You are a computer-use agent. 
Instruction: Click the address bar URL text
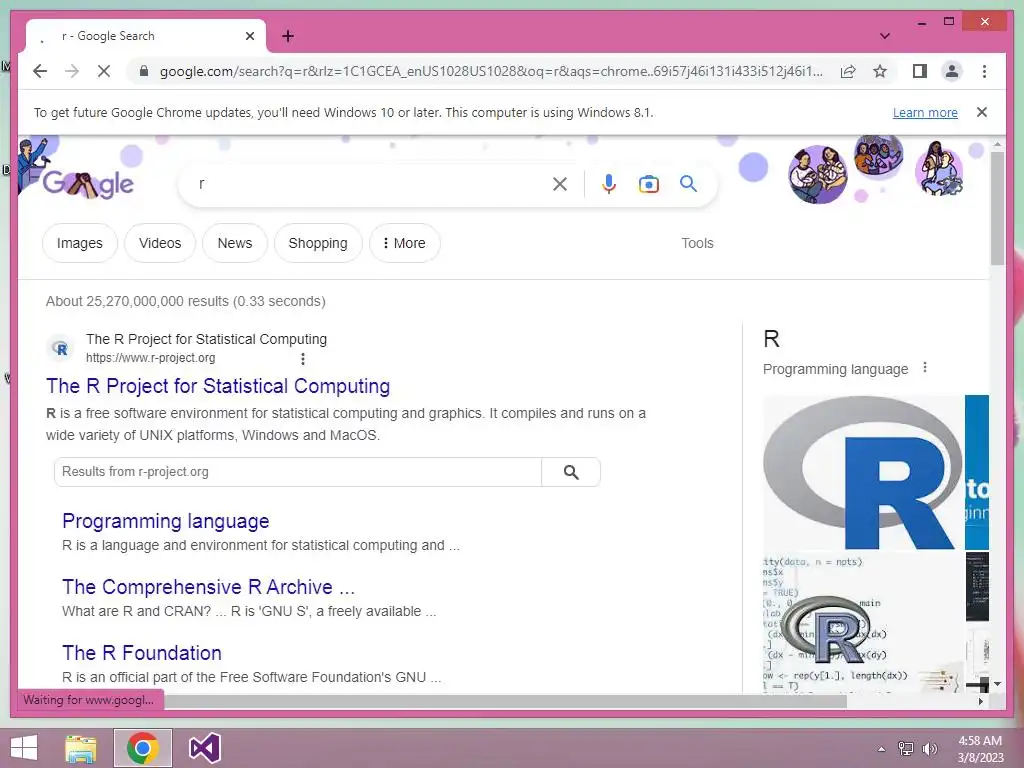click(x=491, y=71)
